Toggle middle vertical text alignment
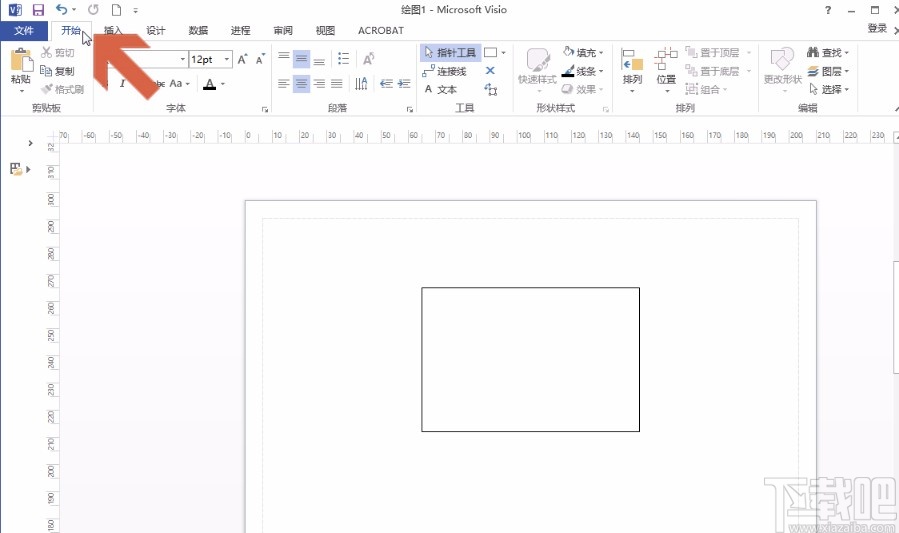The image size is (899, 533). (x=301, y=59)
